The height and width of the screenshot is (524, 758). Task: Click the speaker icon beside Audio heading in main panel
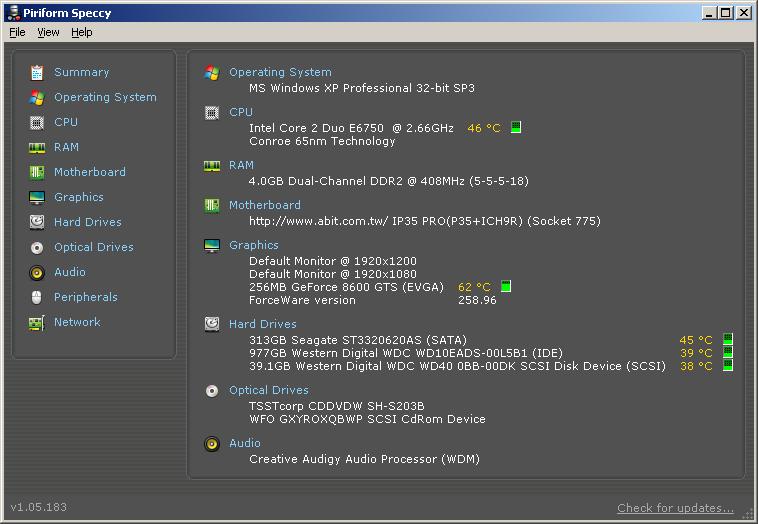[x=212, y=444]
